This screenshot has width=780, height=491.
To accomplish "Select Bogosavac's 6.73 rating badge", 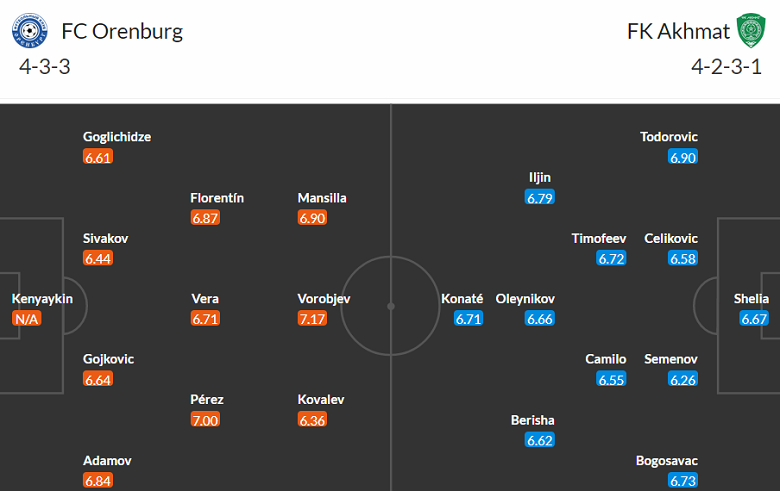I will point(684,481).
